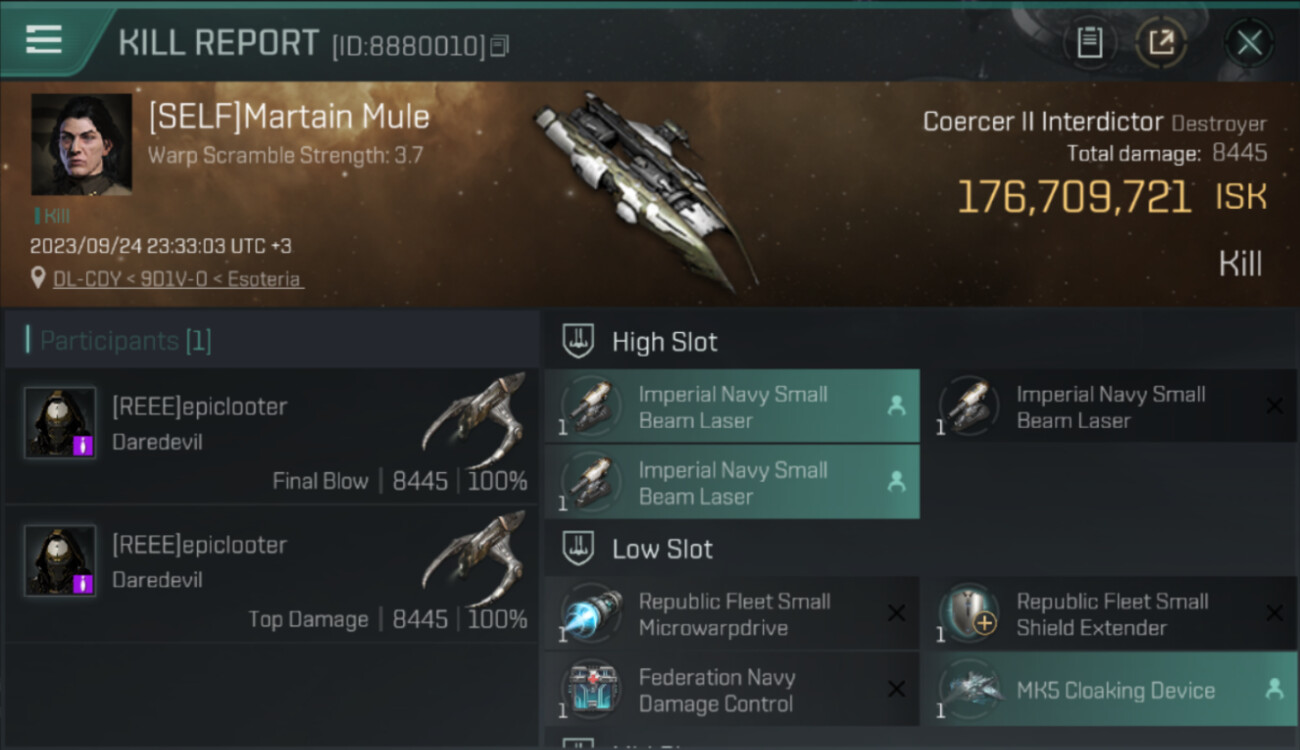Open the DL-CDY location link

click(177, 279)
